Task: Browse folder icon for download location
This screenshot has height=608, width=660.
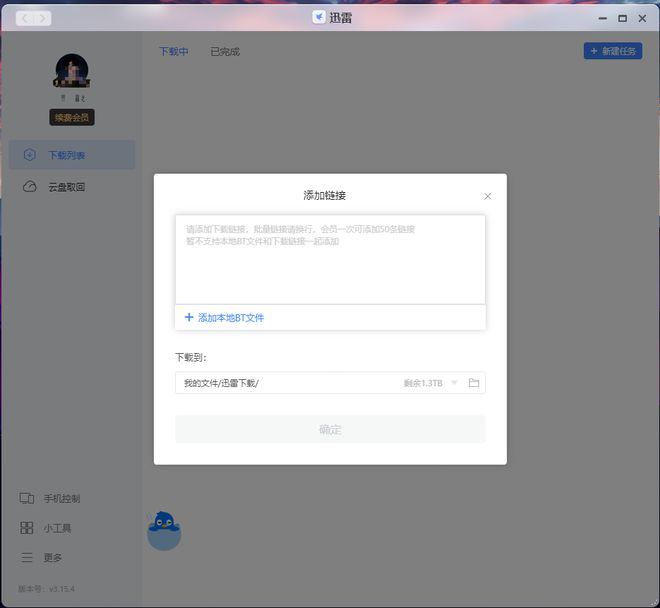Action: point(474,383)
